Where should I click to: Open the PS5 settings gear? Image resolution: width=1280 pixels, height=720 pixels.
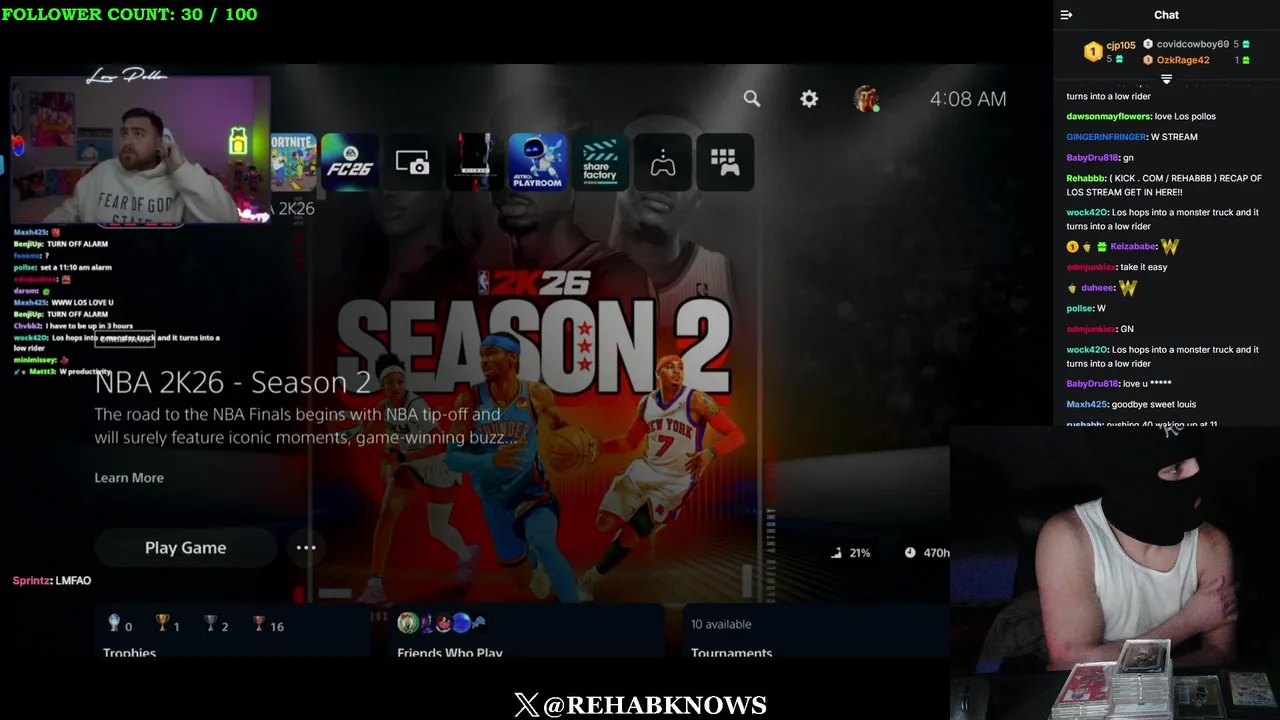pyautogui.click(x=809, y=98)
